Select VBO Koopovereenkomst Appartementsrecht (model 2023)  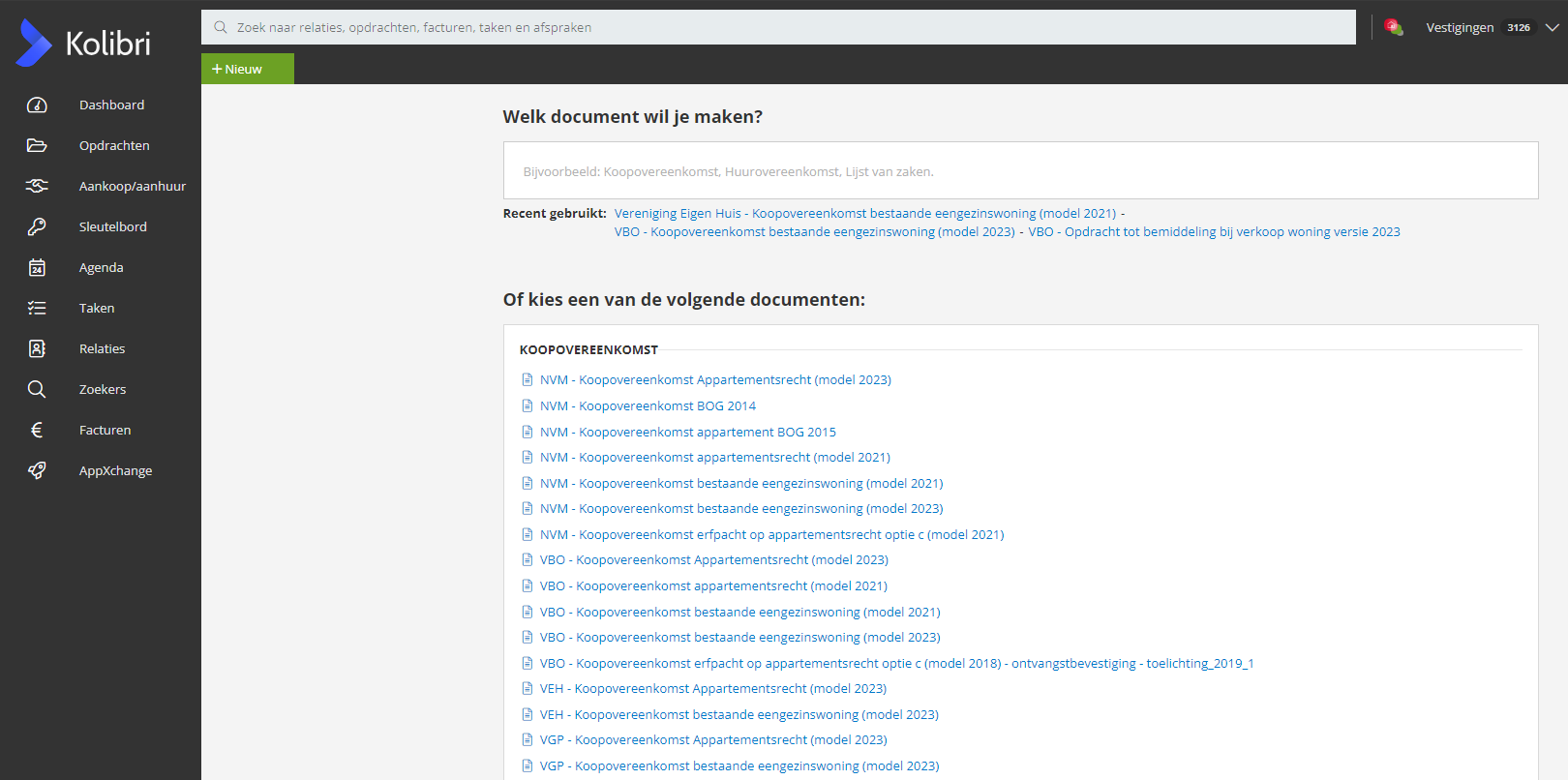click(714, 559)
